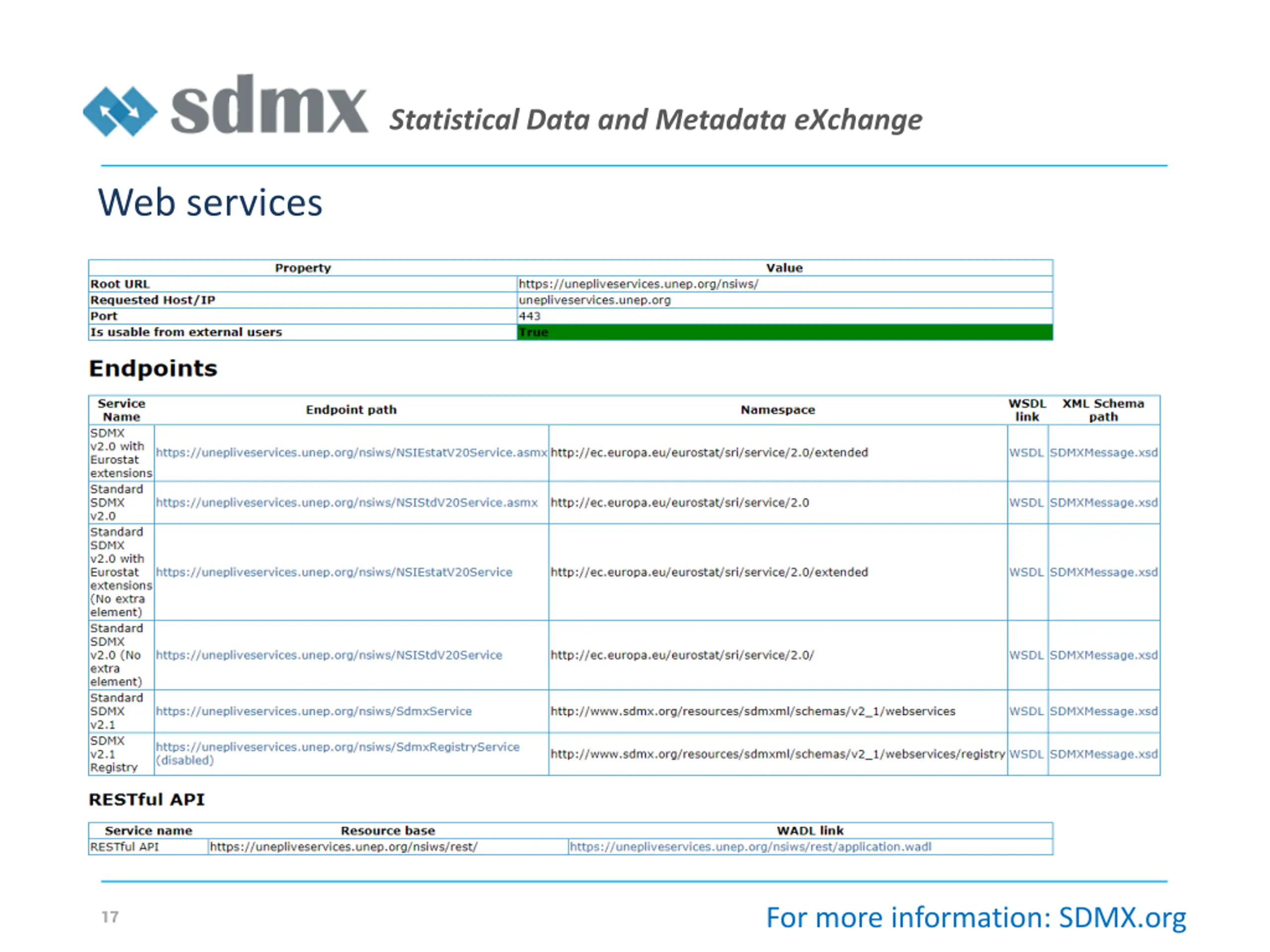
Task: Open the NSIEstatV20Service link without .asmx
Action: [x=334, y=572]
